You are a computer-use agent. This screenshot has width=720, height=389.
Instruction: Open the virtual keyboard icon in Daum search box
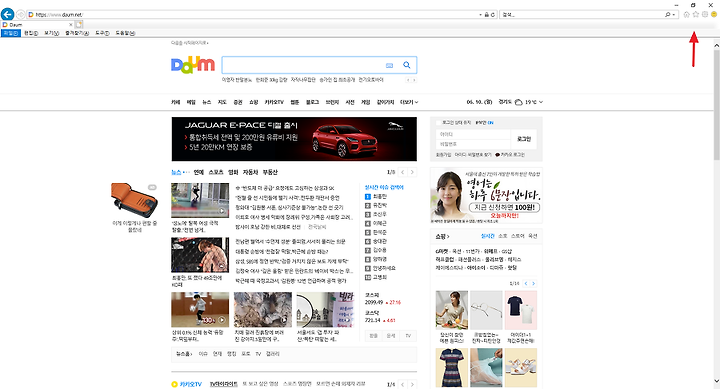[x=389, y=65]
